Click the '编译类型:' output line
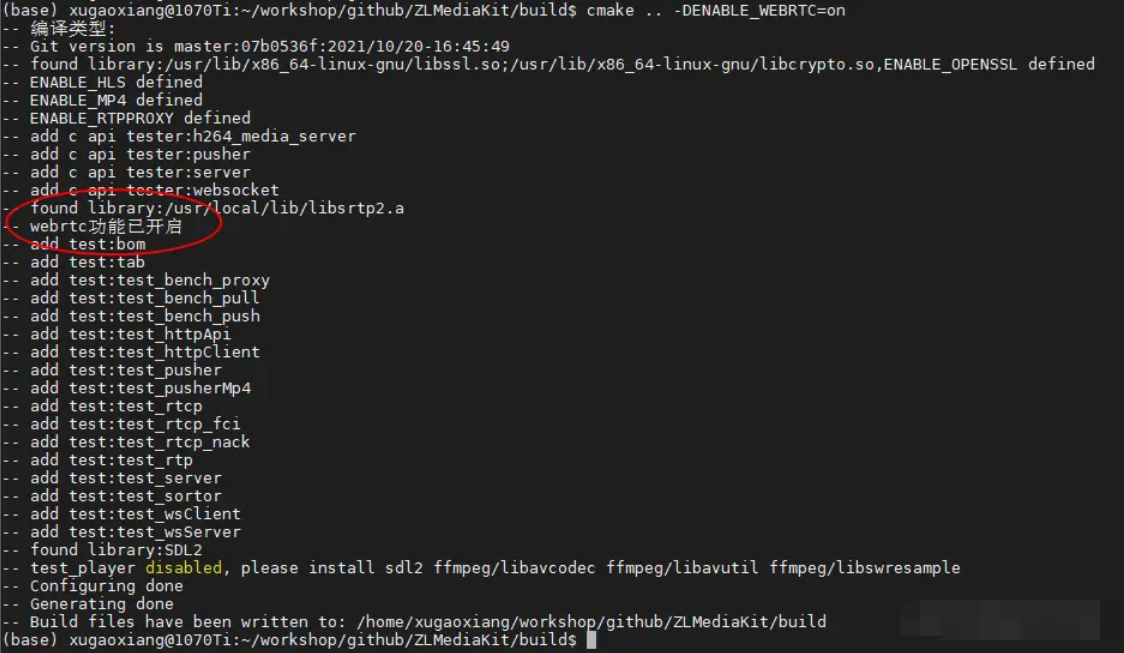 click(x=73, y=28)
